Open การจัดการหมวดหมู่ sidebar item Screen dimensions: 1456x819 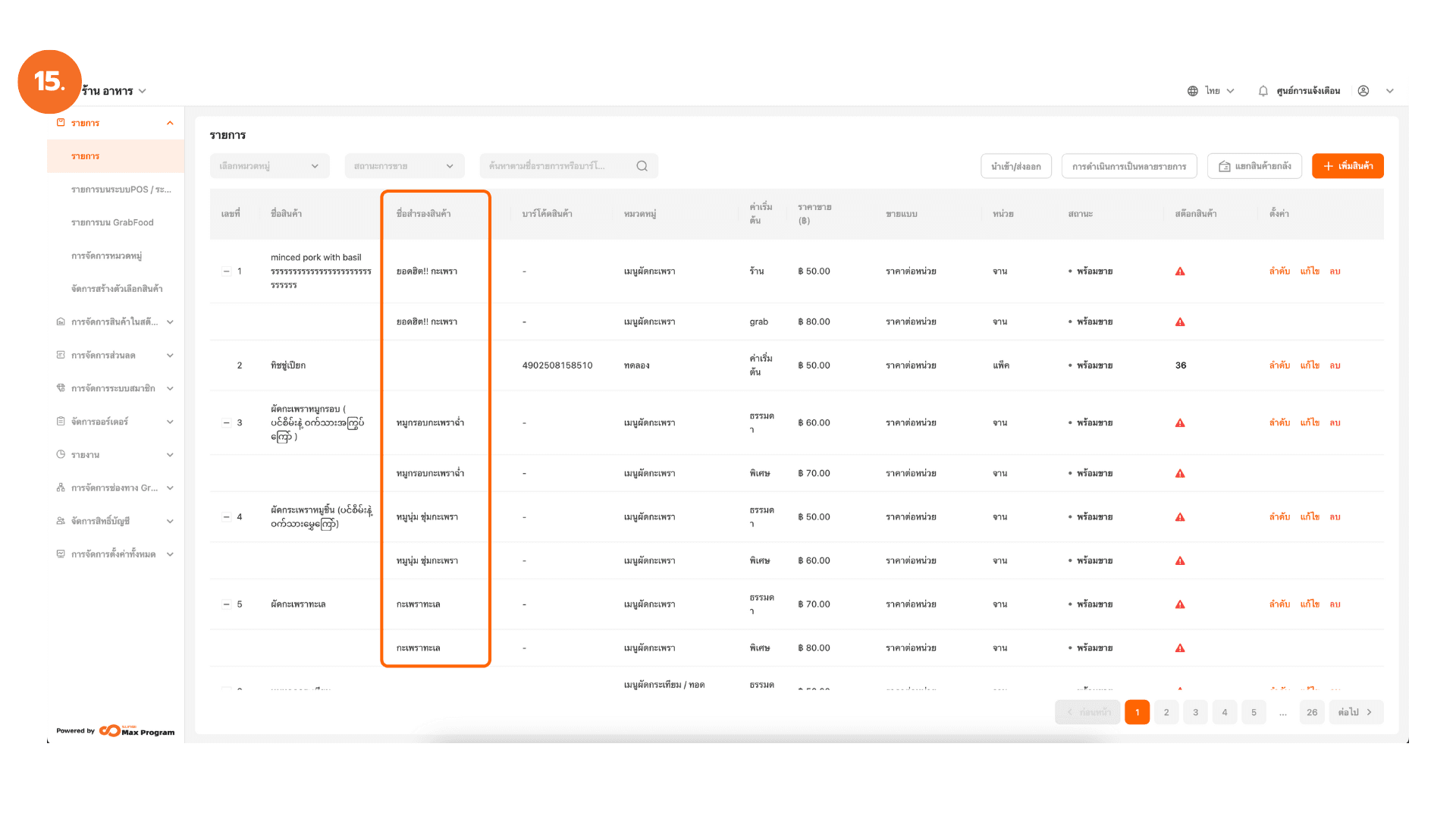tap(107, 256)
